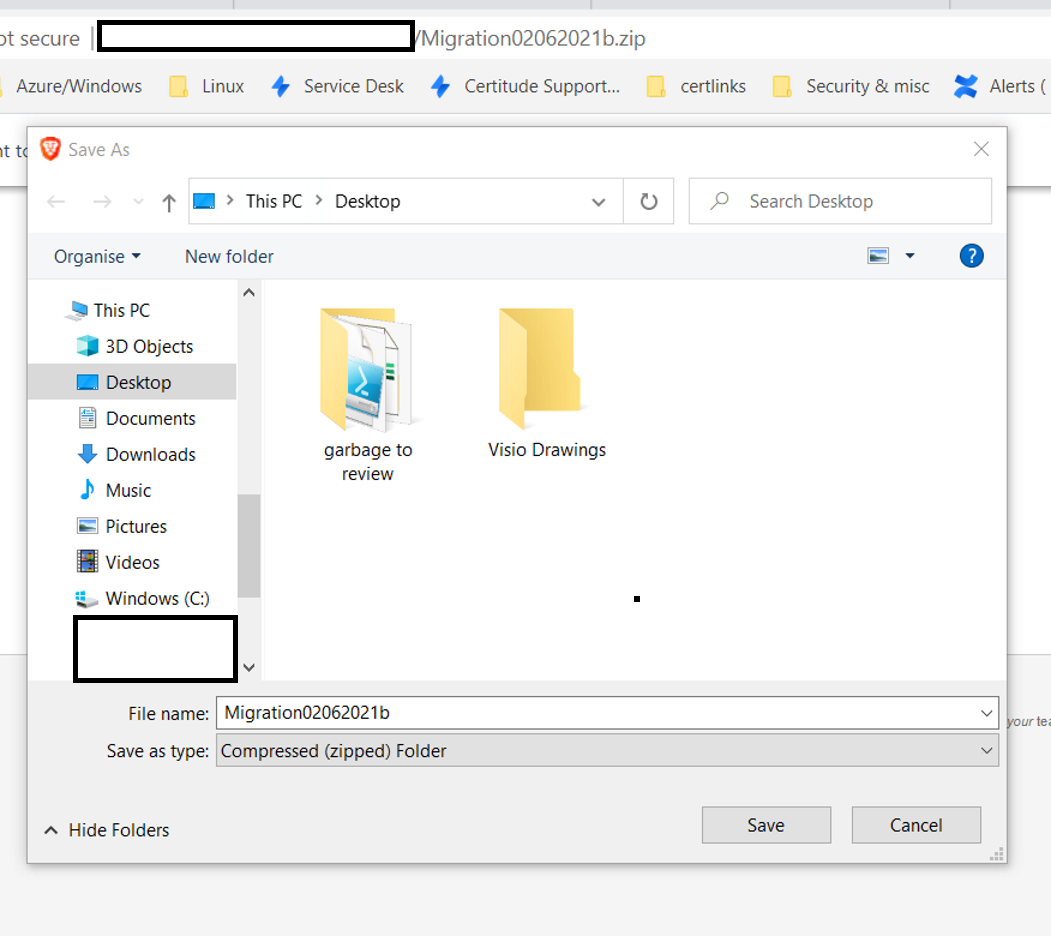This screenshot has height=936, width=1051.
Task: Select 3D Objects in navigation pane
Action: click(148, 346)
